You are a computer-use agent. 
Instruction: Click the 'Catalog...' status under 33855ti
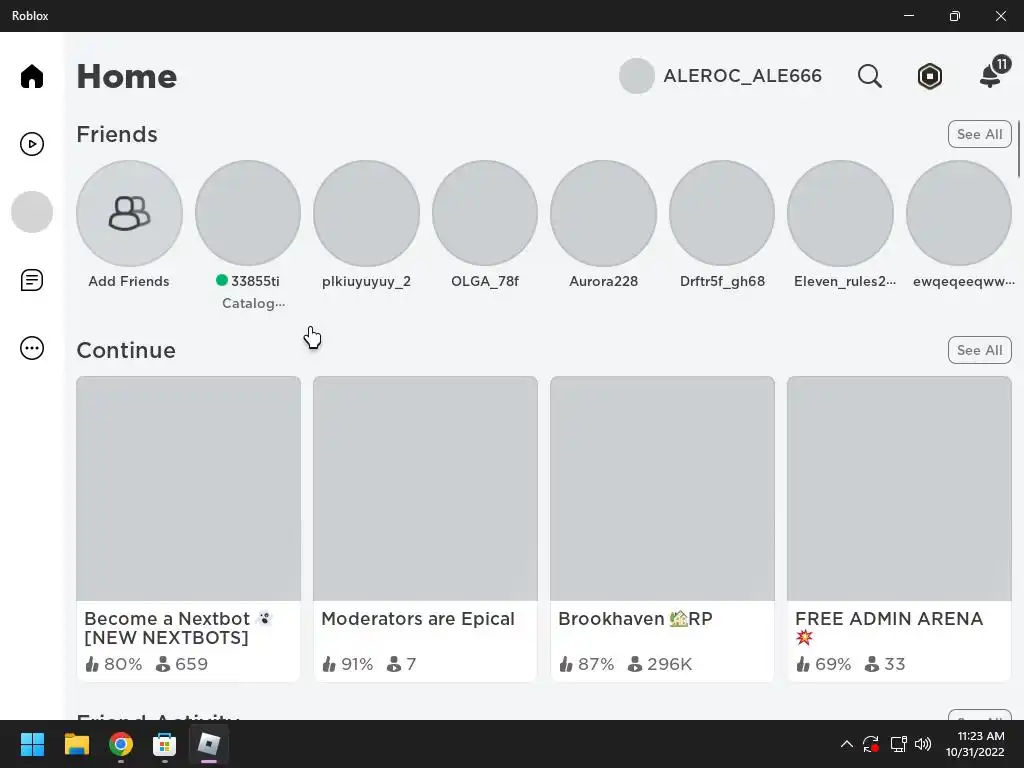[x=253, y=303]
